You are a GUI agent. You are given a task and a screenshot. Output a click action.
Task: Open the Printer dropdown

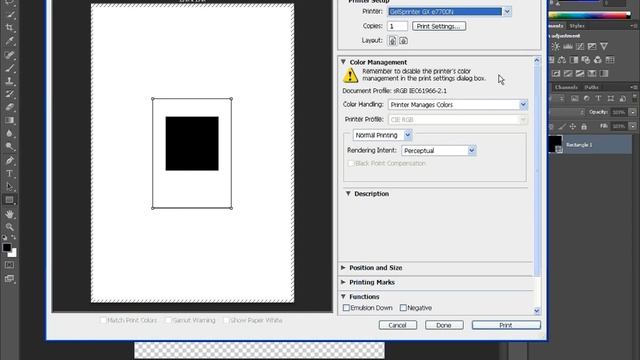click(507, 12)
